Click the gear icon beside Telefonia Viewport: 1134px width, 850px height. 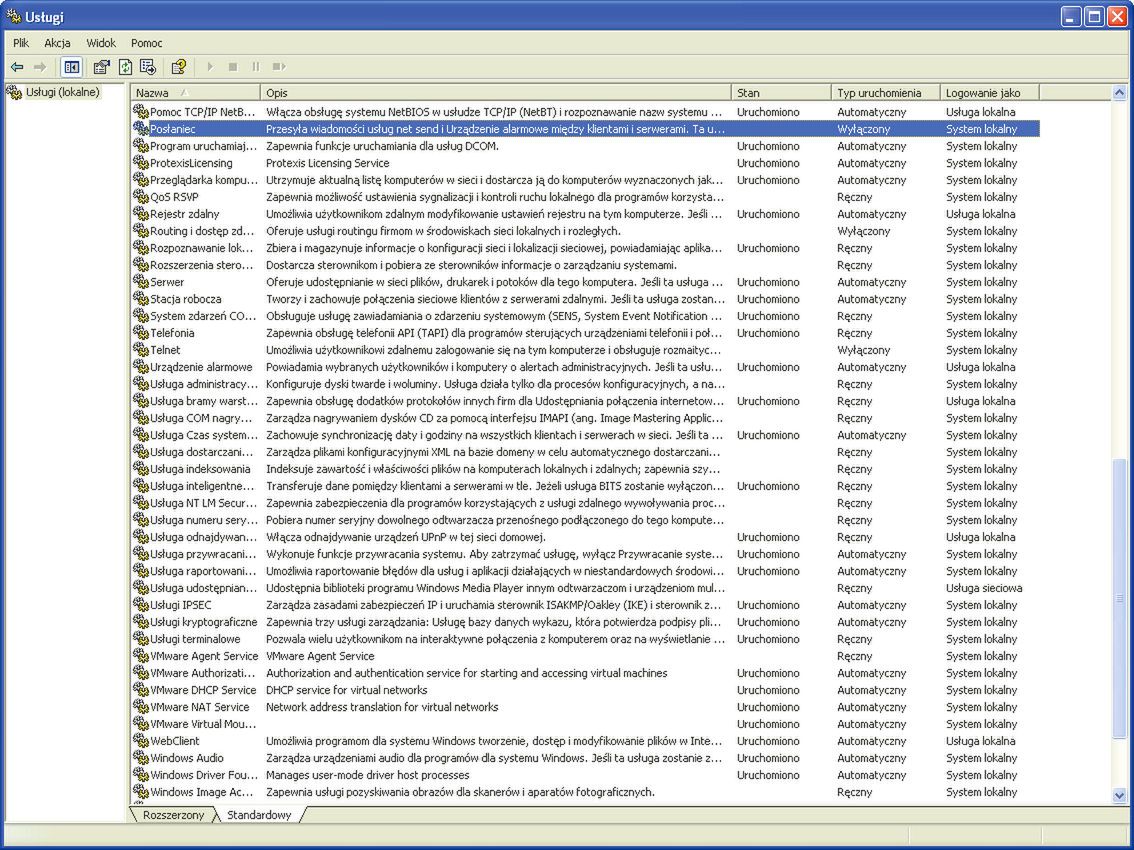141,333
